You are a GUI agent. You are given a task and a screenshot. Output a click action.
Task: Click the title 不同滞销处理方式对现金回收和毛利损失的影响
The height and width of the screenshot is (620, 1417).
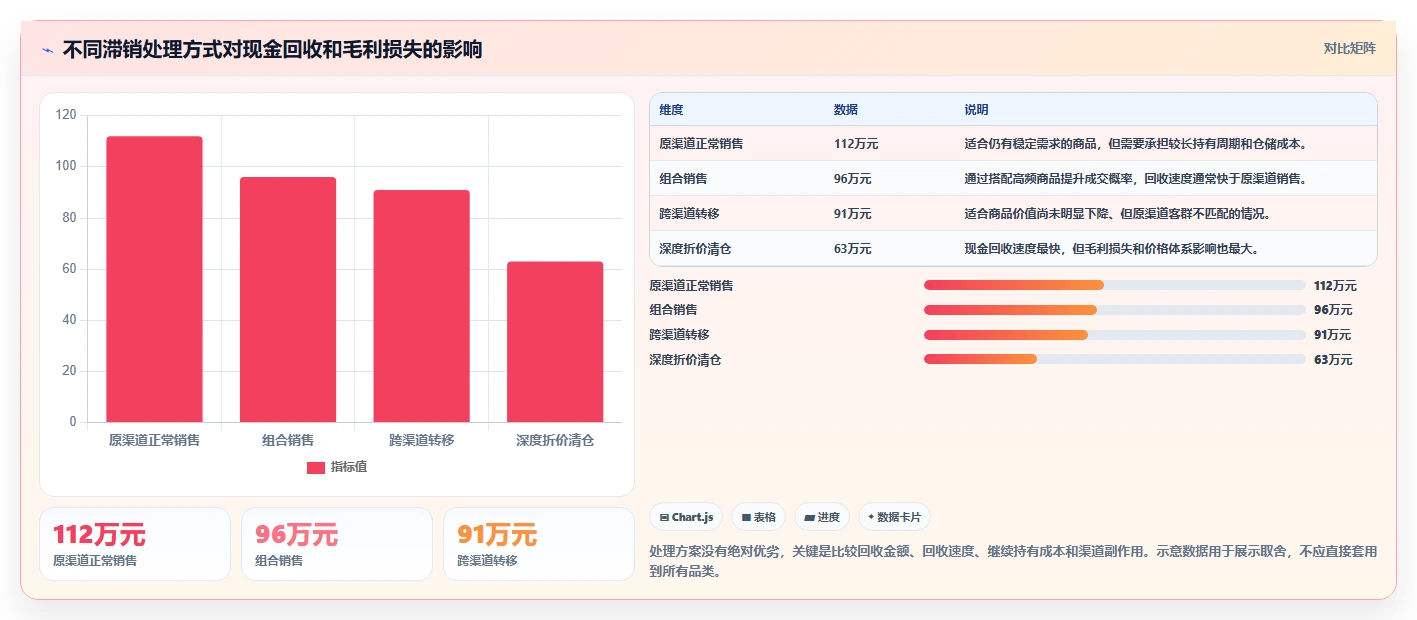(272, 50)
